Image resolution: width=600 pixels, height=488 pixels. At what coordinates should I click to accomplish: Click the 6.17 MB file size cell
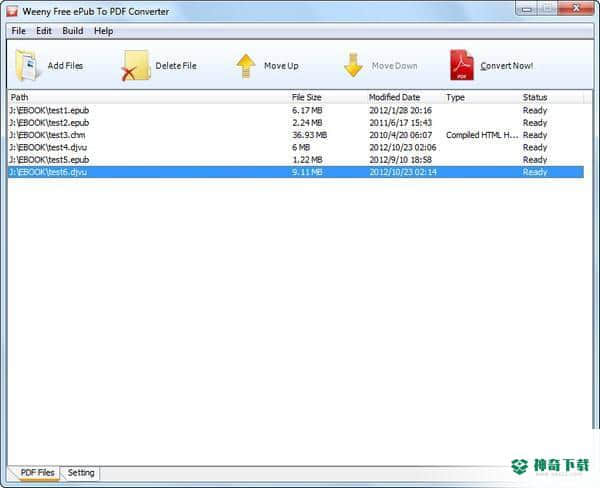307,110
